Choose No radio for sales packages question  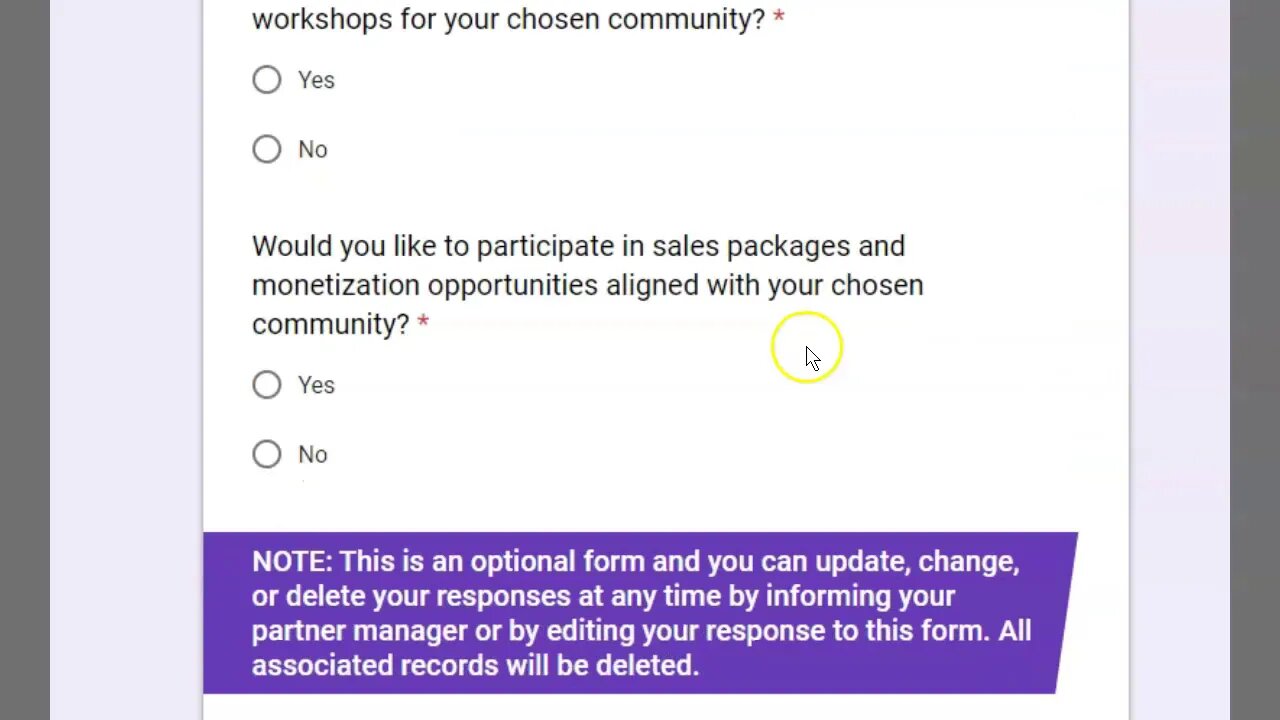click(267, 454)
